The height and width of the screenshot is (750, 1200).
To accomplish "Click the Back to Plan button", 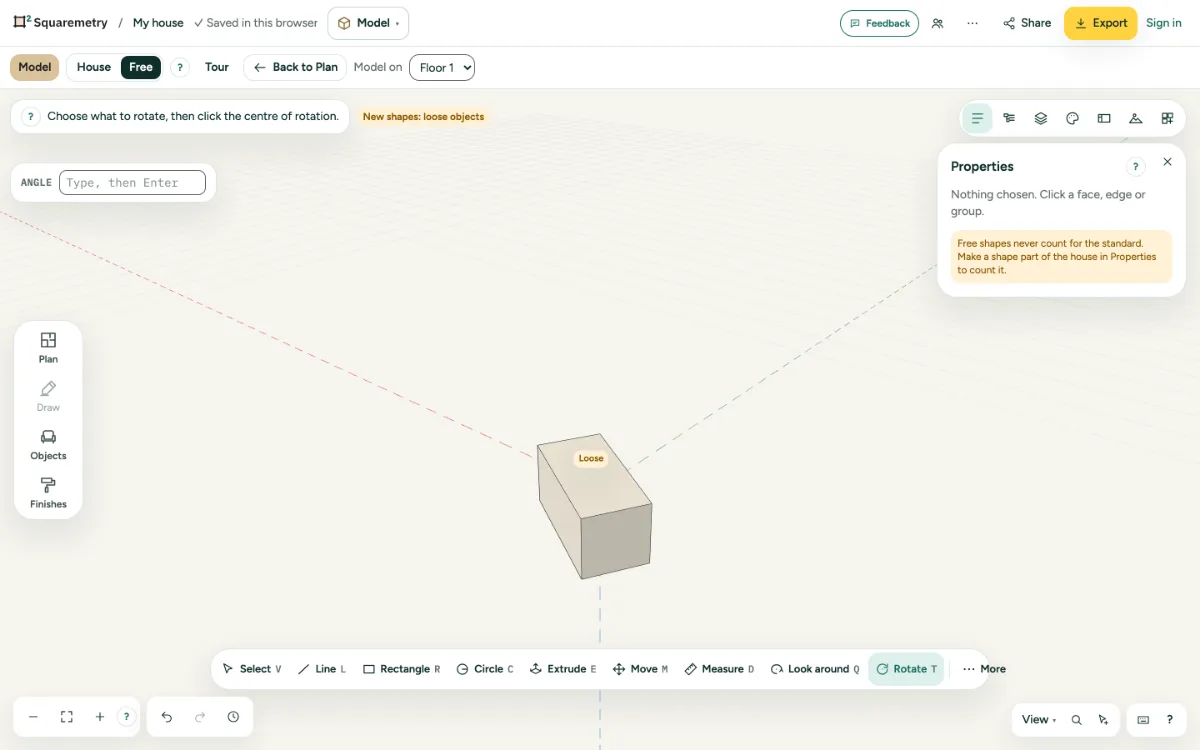I will [295, 67].
